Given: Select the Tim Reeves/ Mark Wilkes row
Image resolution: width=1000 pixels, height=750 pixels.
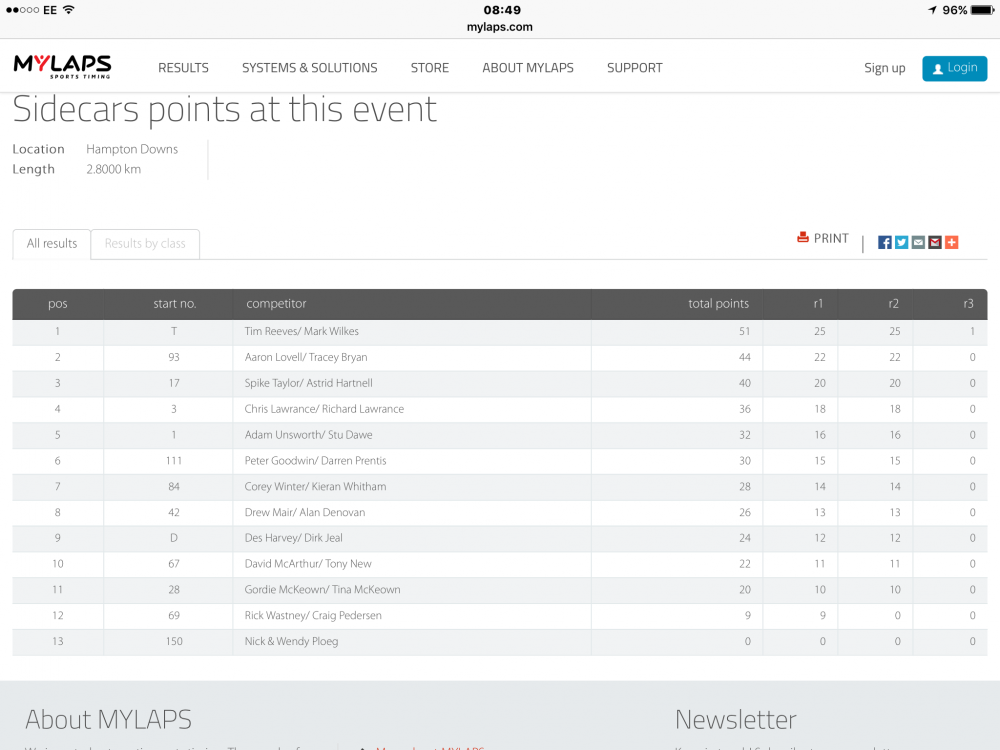Looking at the screenshot, I should (500, 332).
